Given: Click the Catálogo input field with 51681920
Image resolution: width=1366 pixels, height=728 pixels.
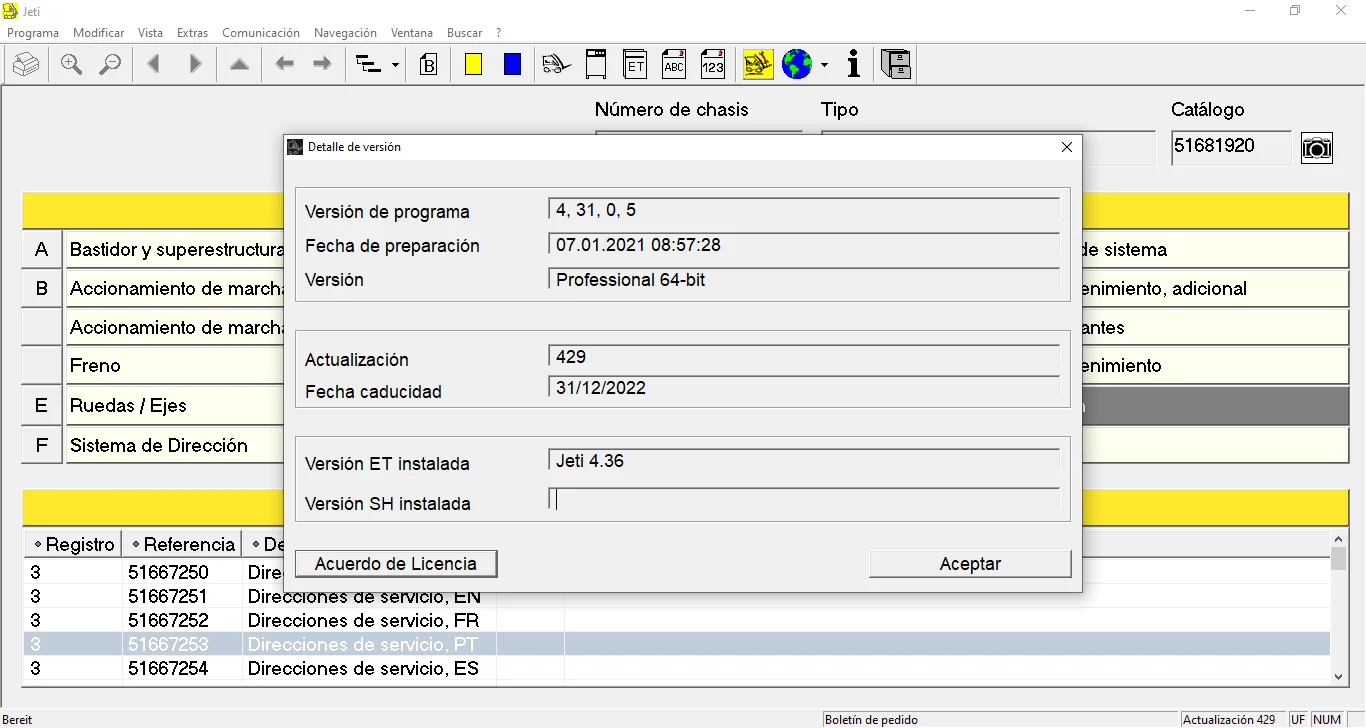Looking at the screenshot, I should click(1231, 147).
